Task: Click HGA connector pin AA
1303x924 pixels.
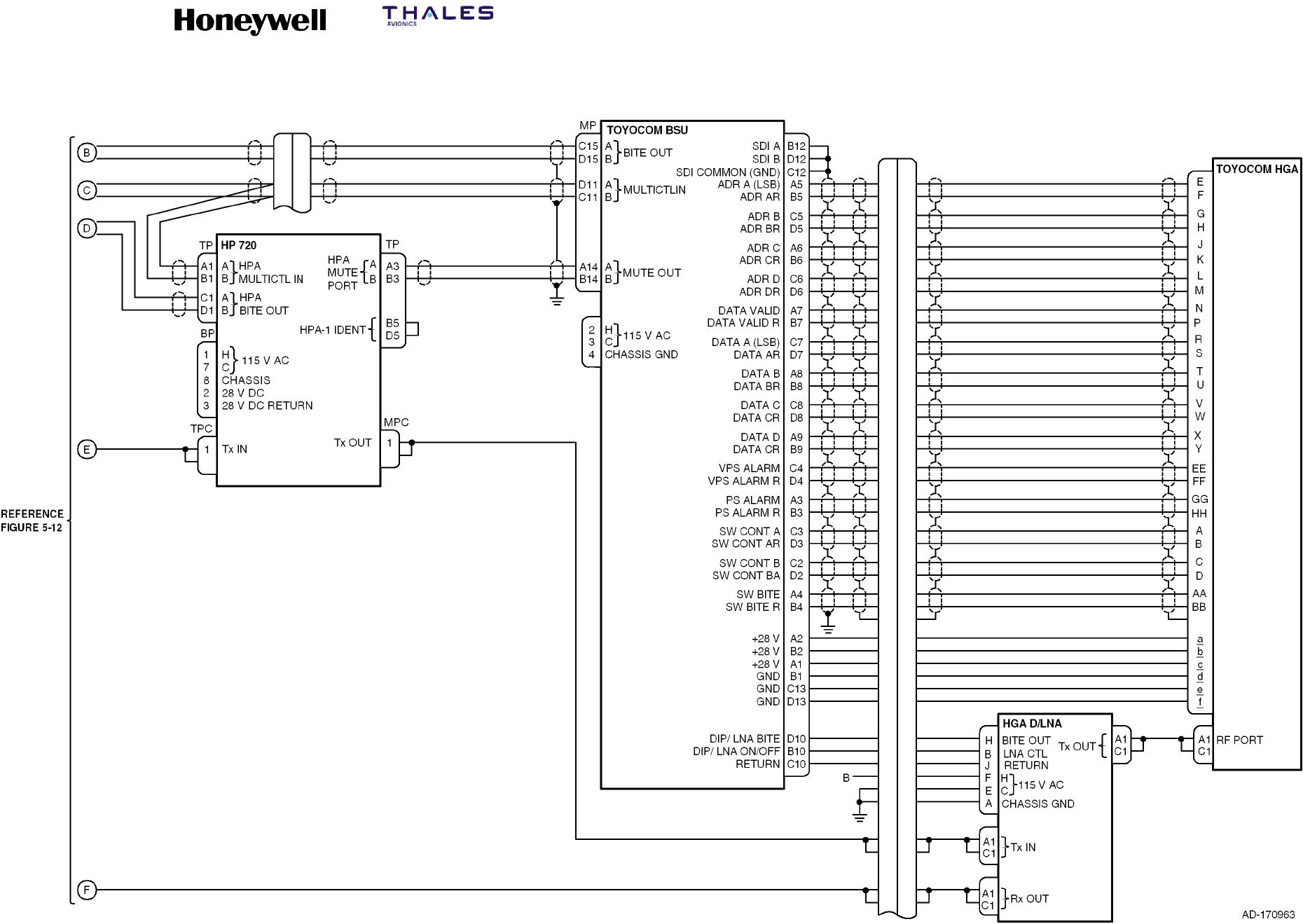Action: click(x=1199, y=593)
